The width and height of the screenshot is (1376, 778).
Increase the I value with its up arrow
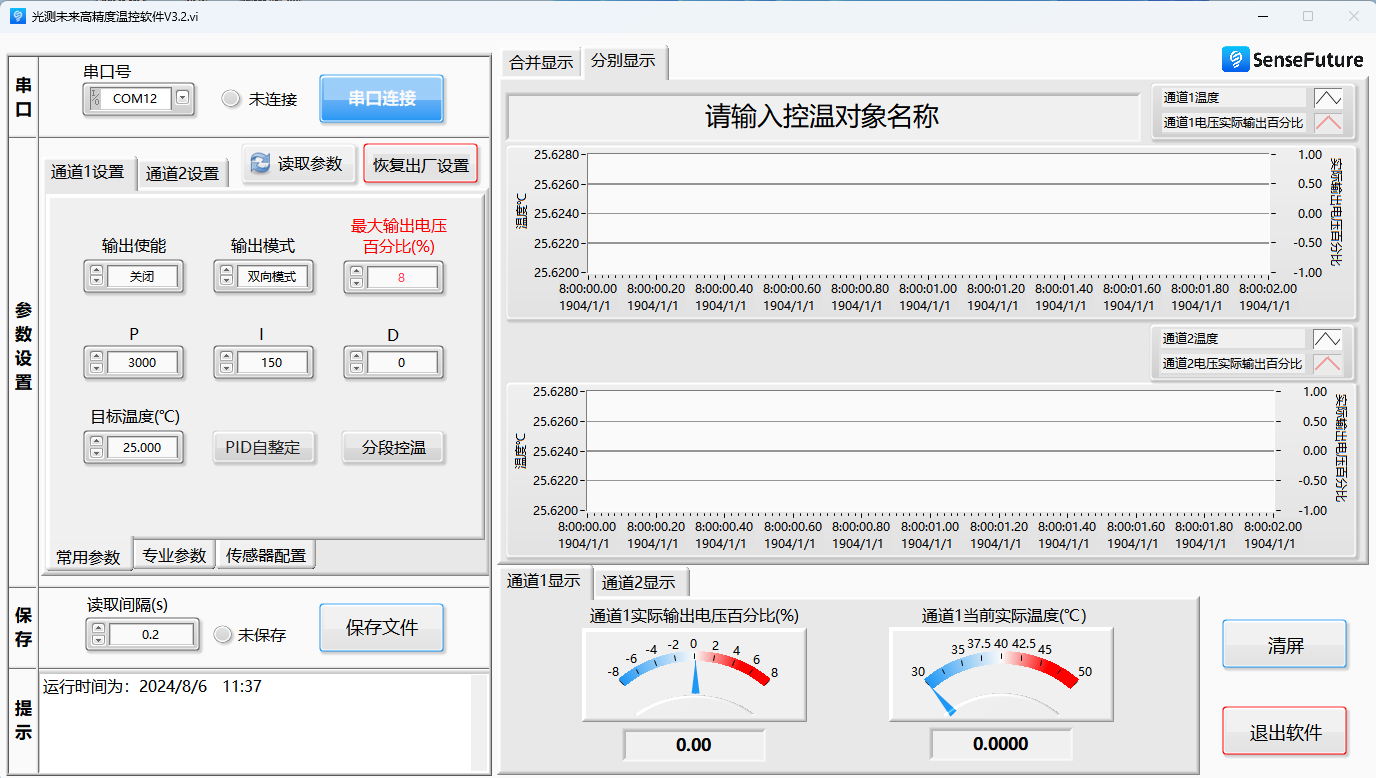227,357
